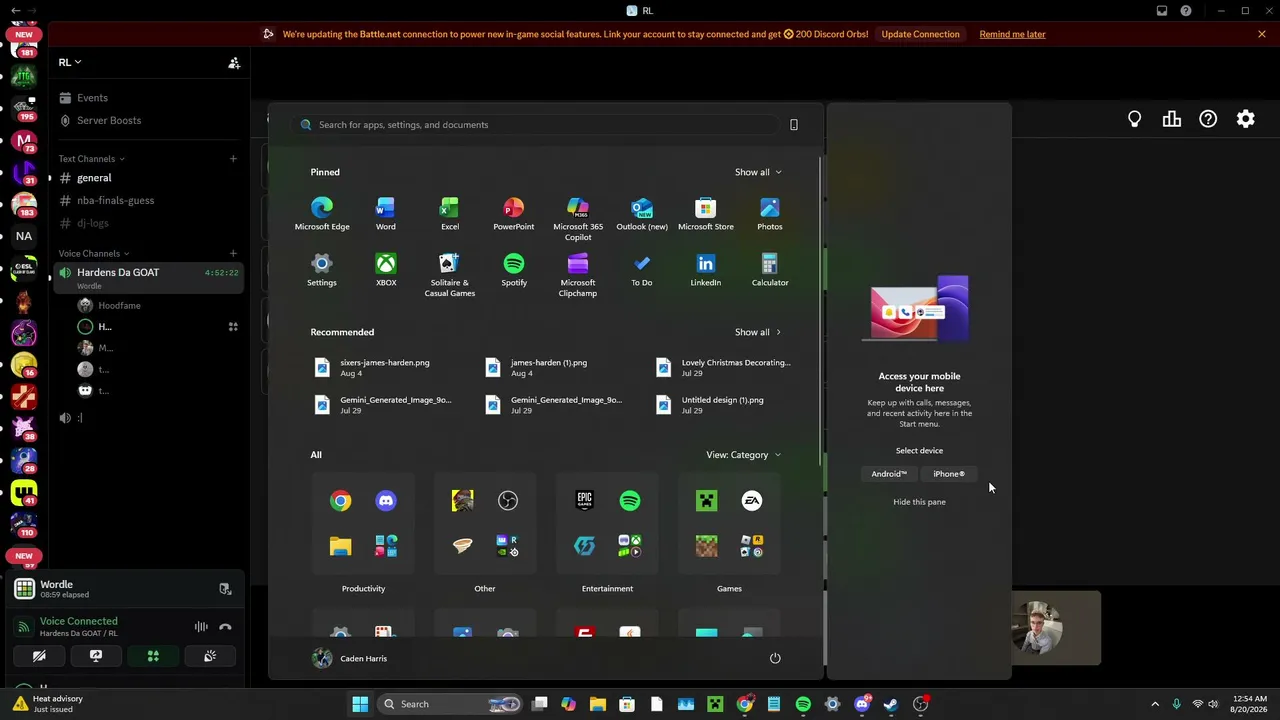Viewport: 1280px width, 720px height.
Task: Click Update Connection in the banner
Action: (x=920, y=34)
